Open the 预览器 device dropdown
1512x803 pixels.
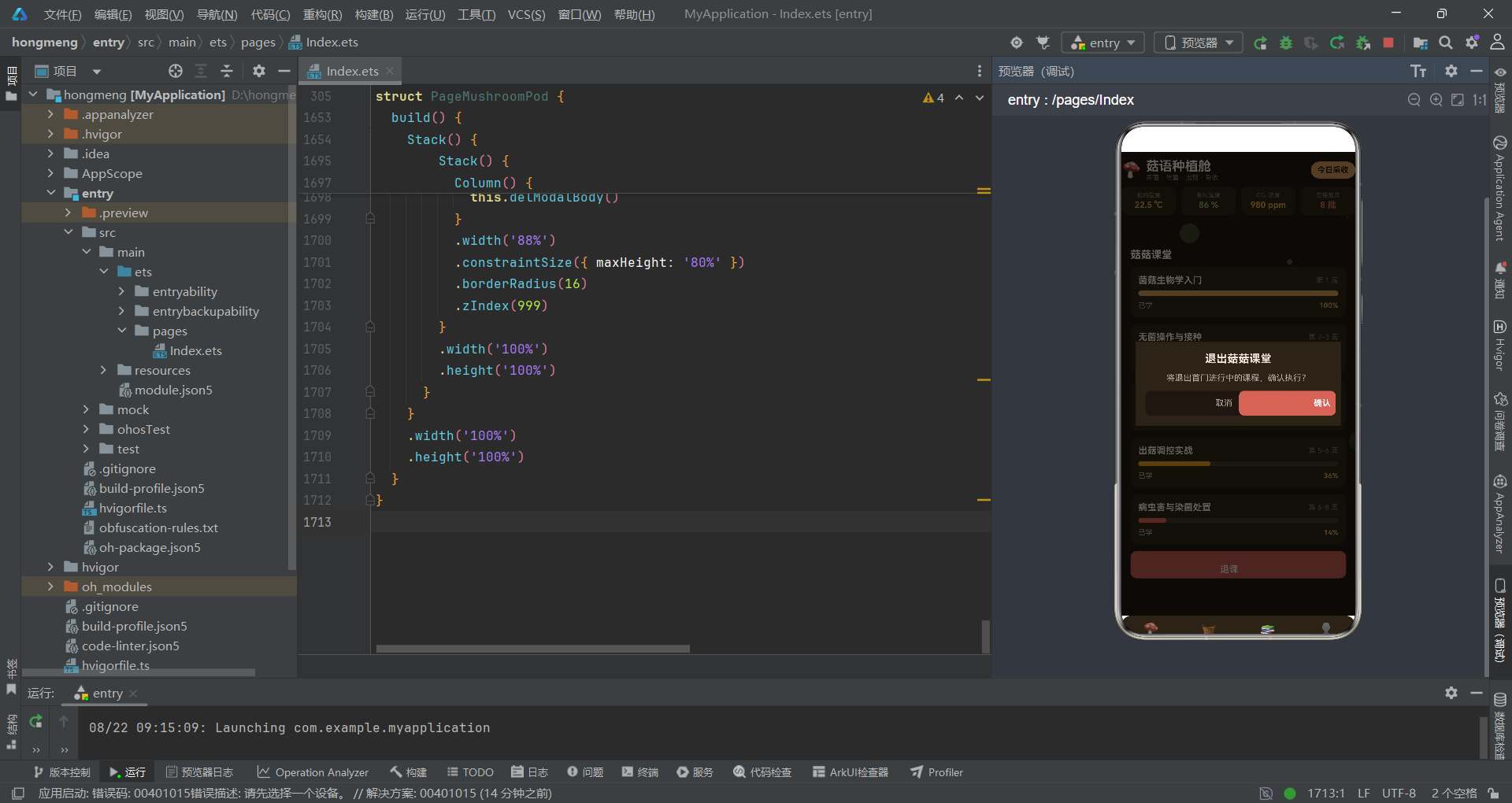tap(1199, 43)
